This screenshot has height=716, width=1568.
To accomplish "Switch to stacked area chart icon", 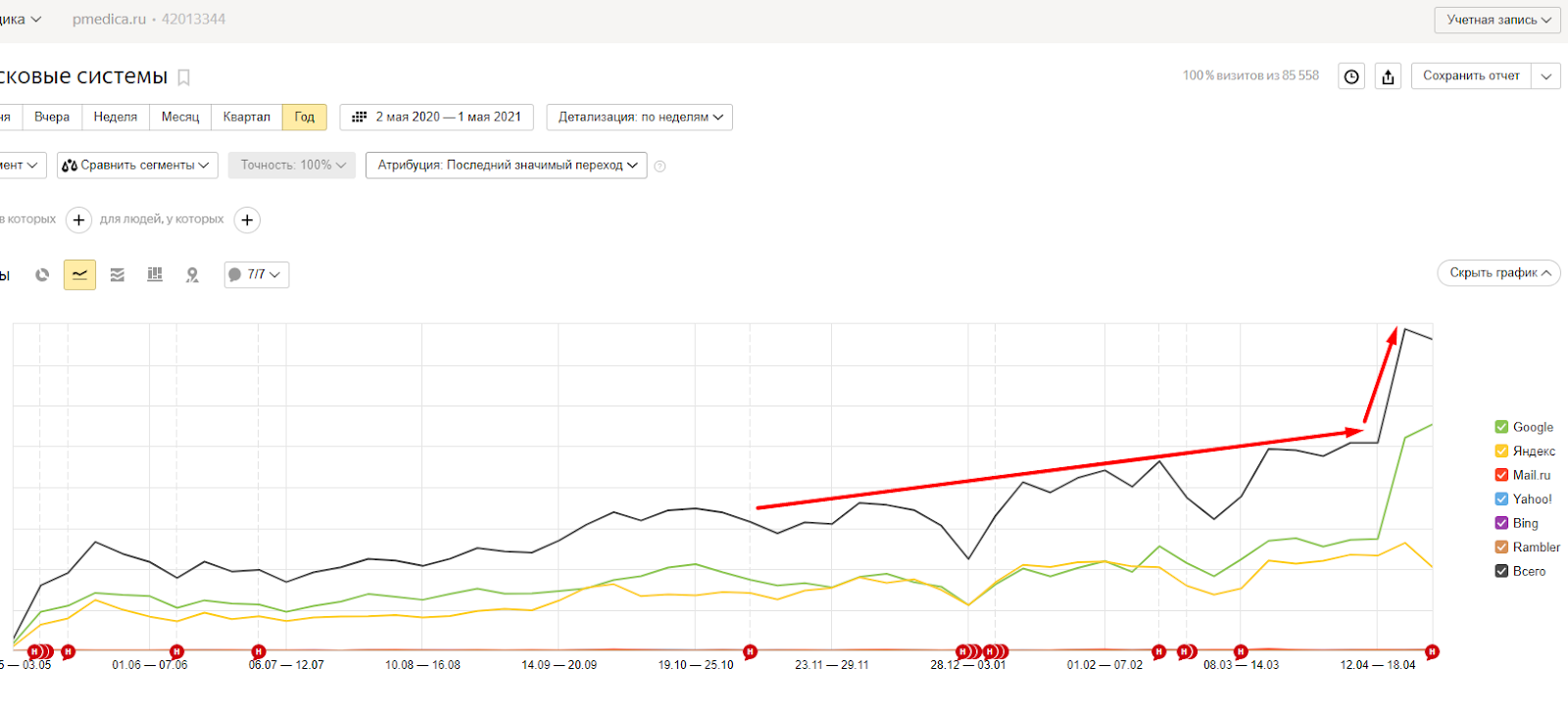I will (x=118, y=275).
